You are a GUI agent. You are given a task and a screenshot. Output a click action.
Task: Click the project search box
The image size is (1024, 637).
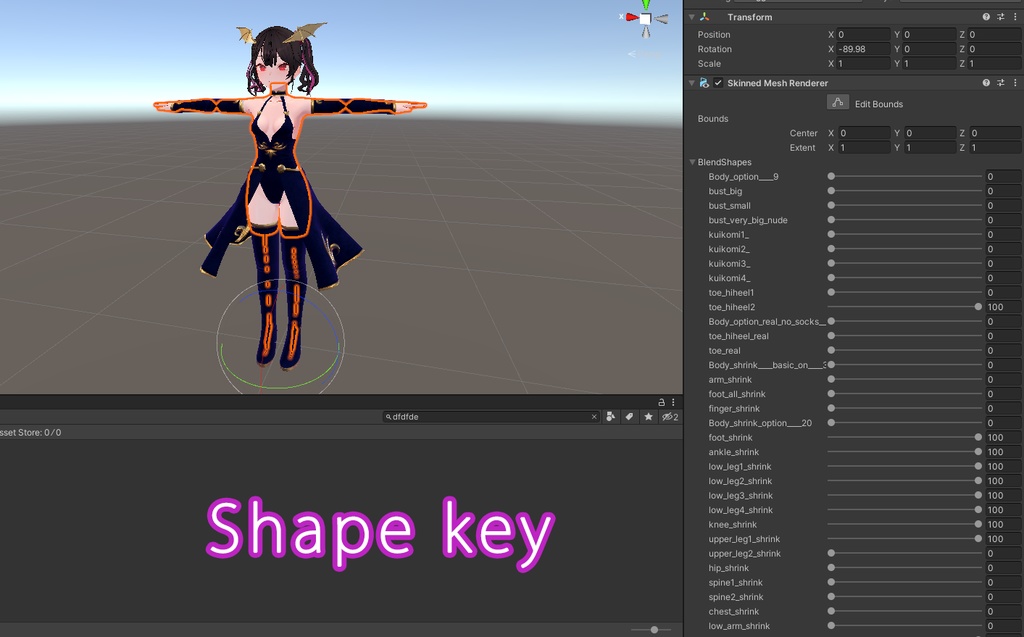tap(490, 417)
